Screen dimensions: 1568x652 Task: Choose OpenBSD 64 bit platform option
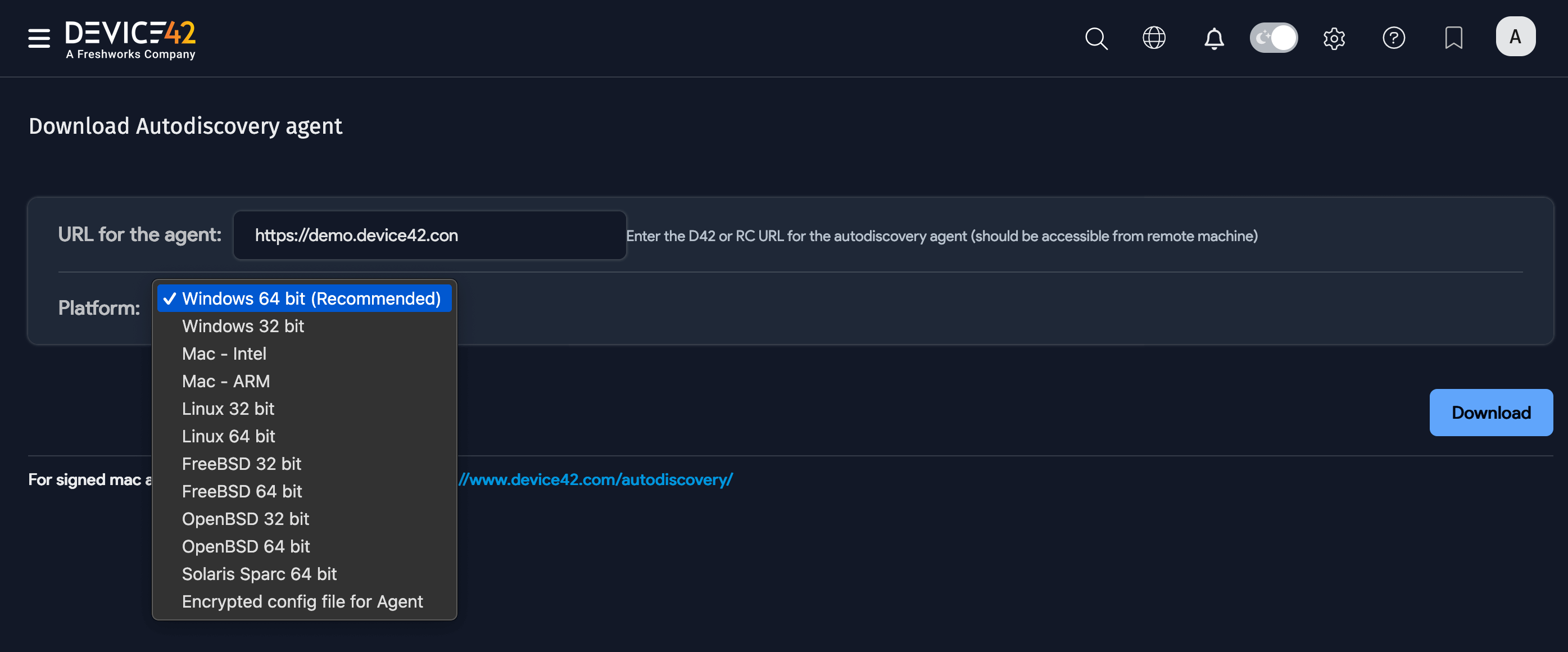pyautogui.click(x=246, y=546)
